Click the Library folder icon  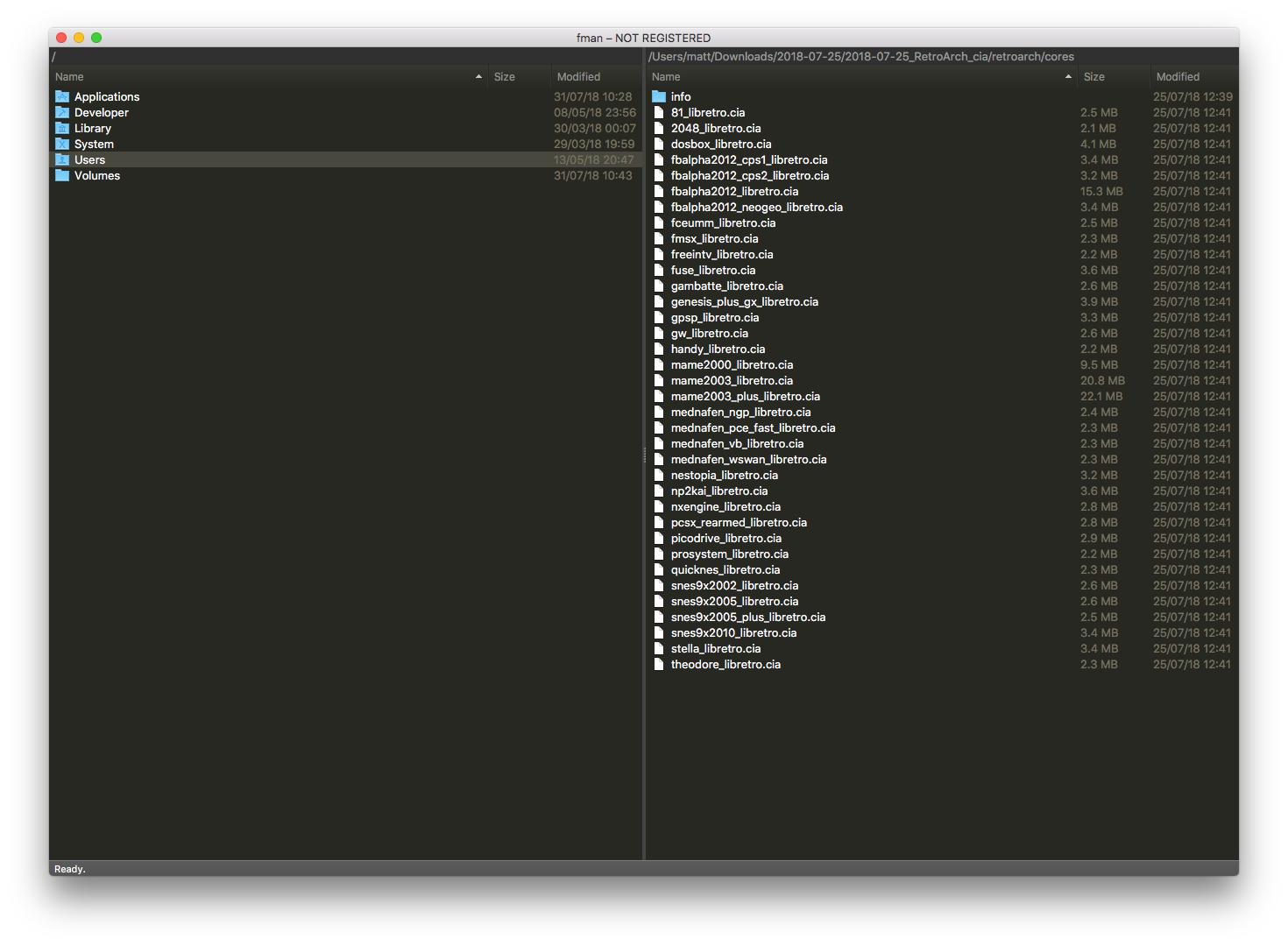pyautogui.click(x=61, y=128)
